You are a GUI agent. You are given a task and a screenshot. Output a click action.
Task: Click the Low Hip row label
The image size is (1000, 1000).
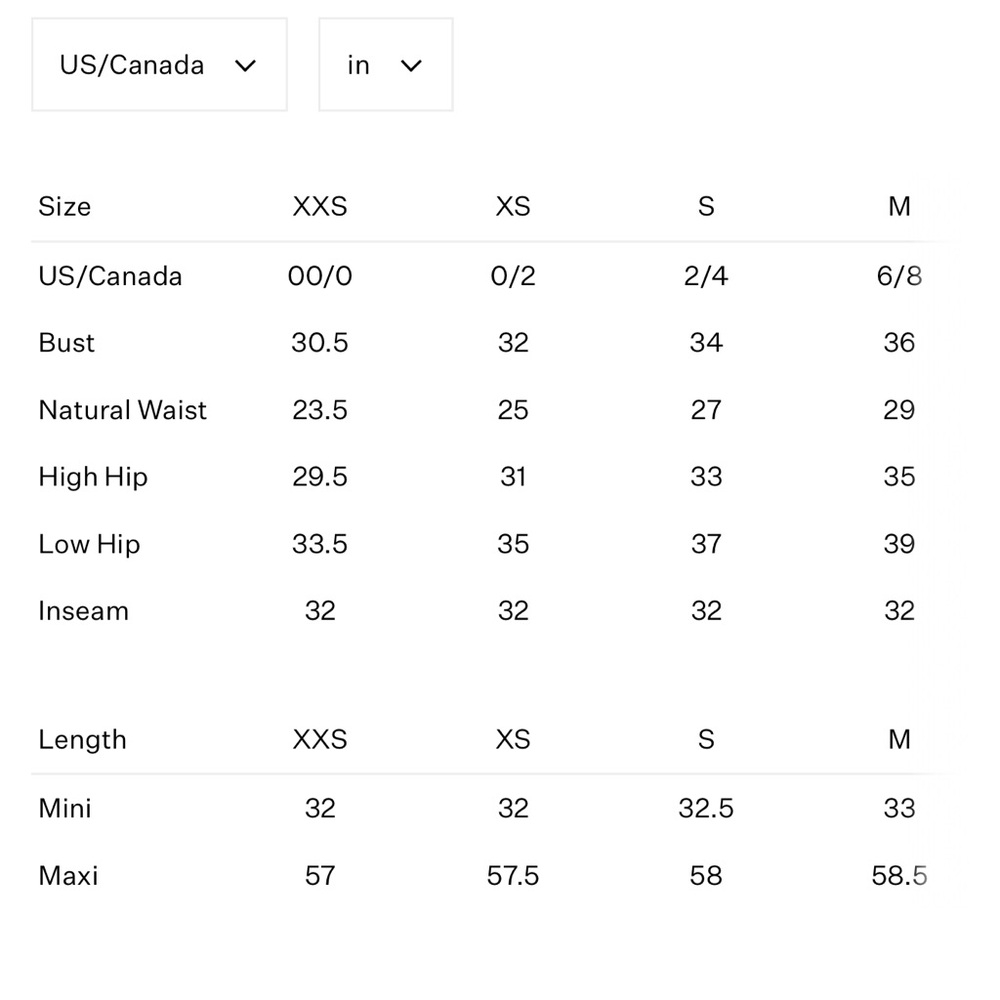[89, 545]
